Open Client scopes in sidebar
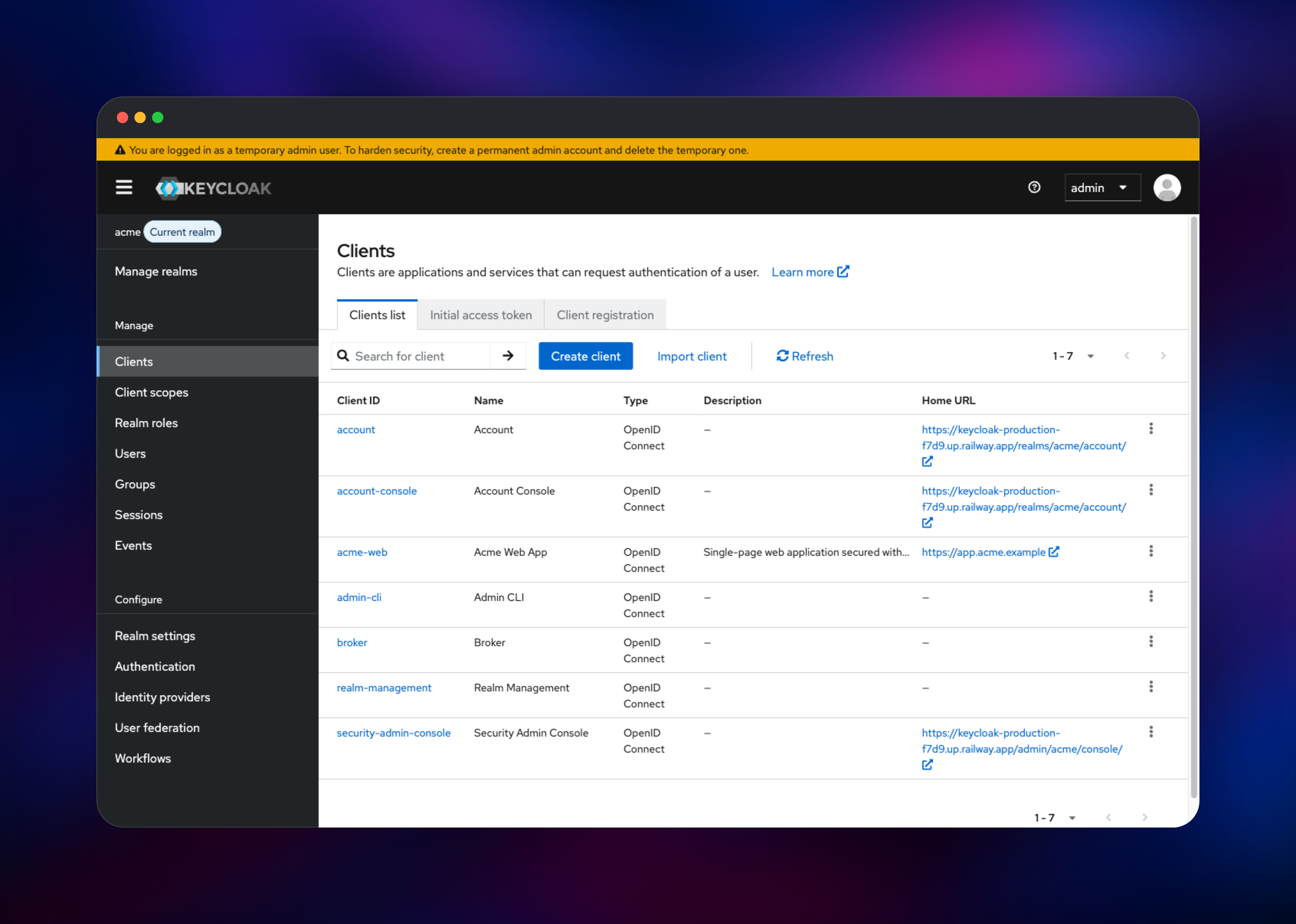Image resolution: width=1296 pixels, height=924 pixels. click(207, 392)
